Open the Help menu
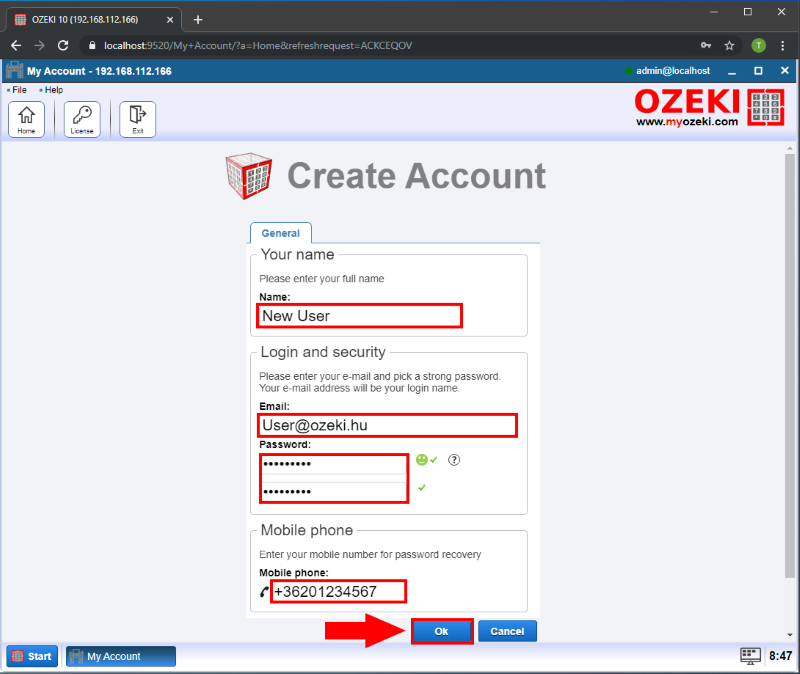Image resolution: width=800 pixels, height=674 pixels. (x=53, y=90)
